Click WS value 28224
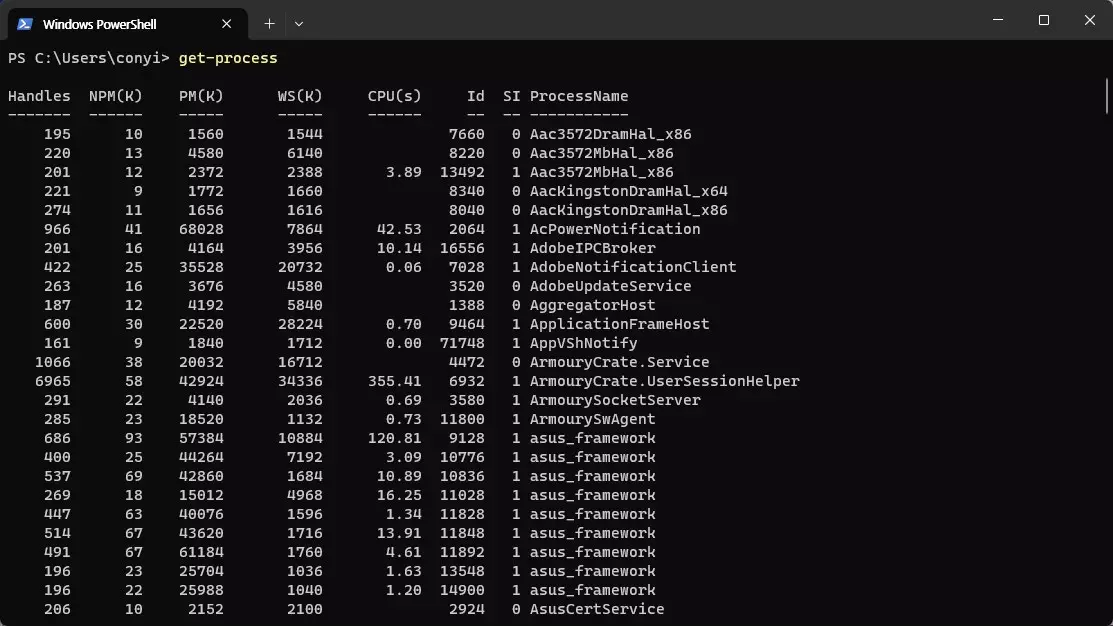Image resolution: width=1113 pixels, height=626 pixels. (300, 324)
